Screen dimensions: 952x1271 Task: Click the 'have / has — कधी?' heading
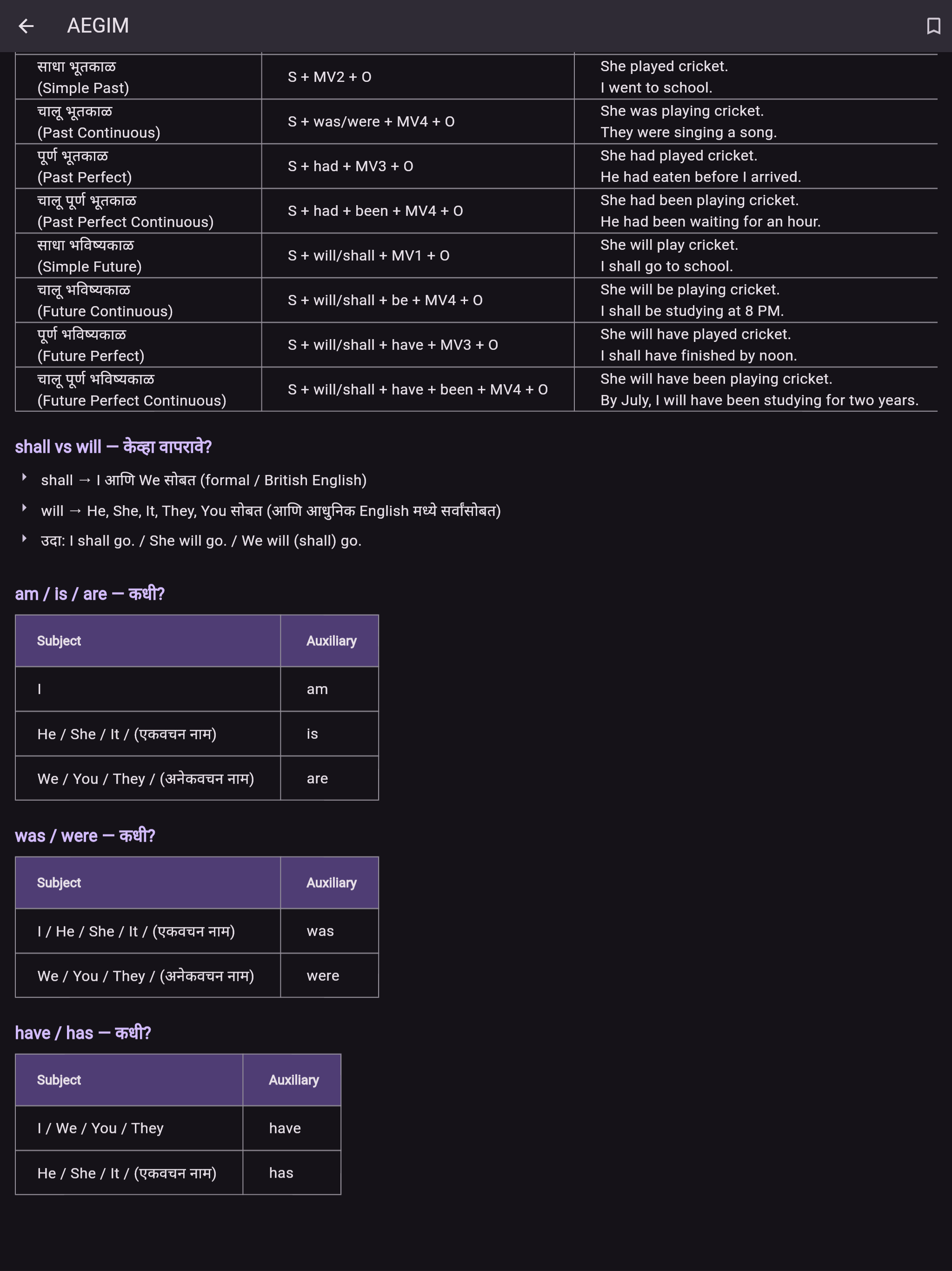[x=83, y=1032]
